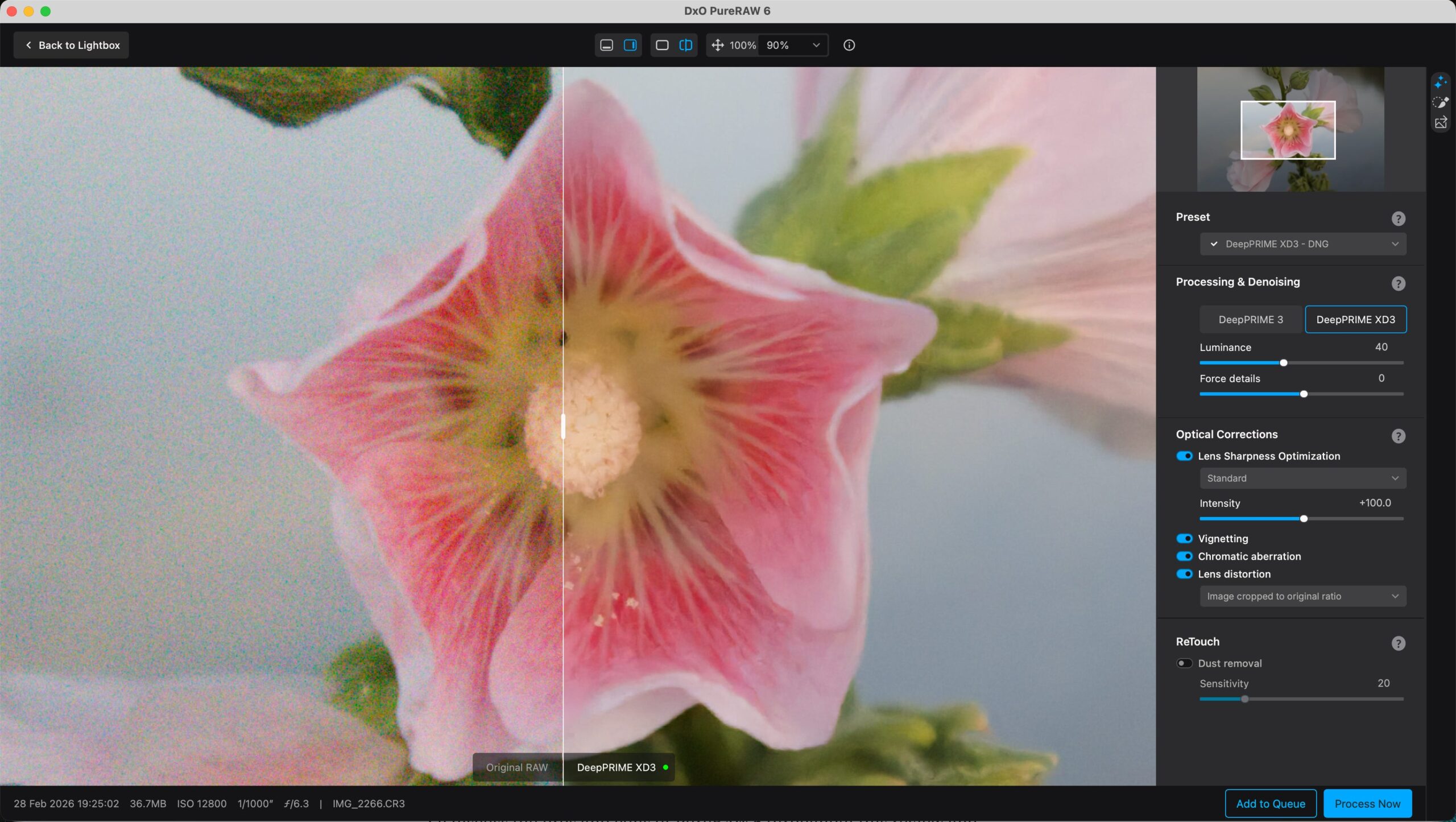Screen dimensions: 1456x822
Task: Show the Original RAW label side
Action: 517,767
